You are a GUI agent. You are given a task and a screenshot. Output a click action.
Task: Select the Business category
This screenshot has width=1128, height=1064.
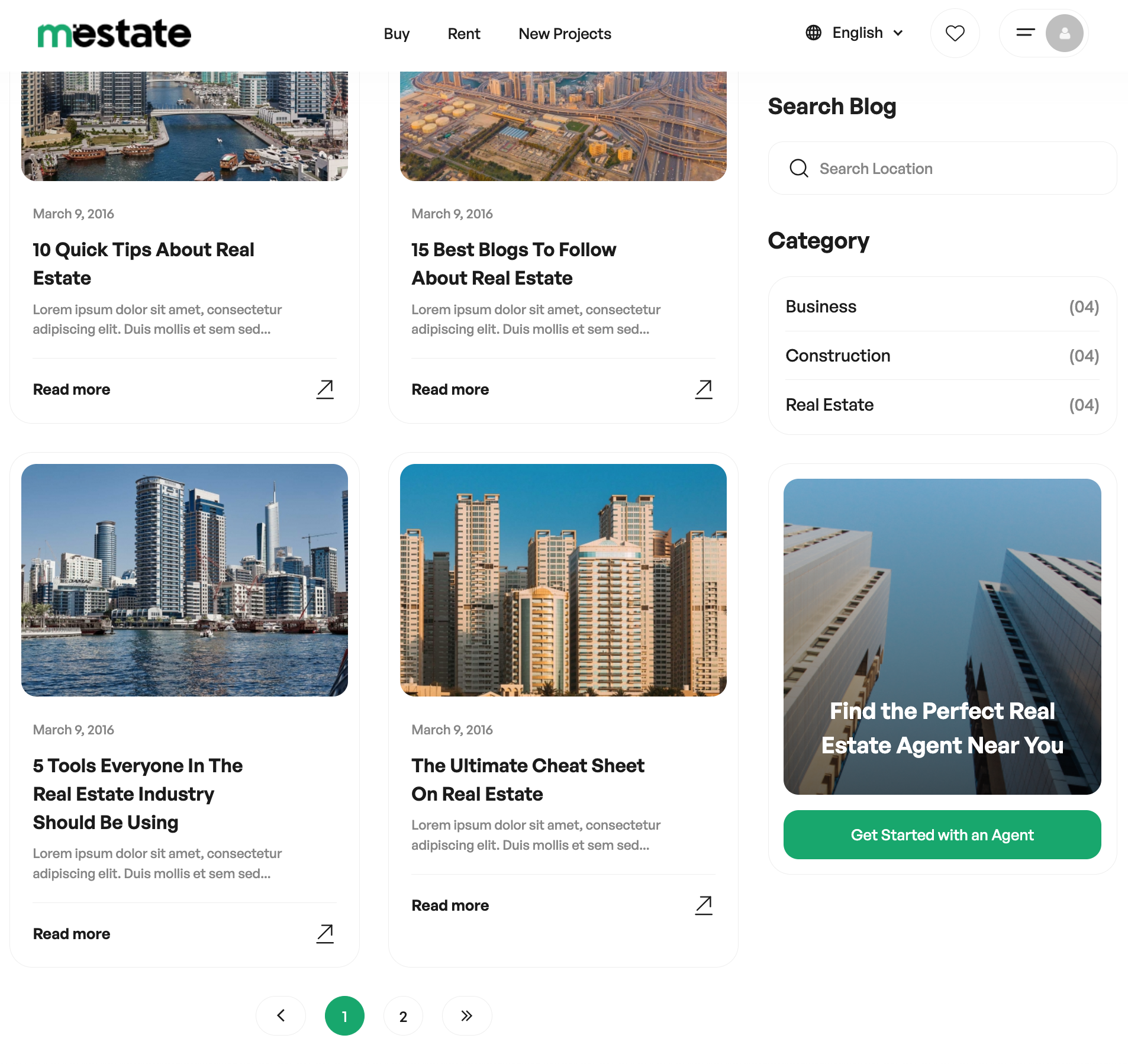click(x=821, y=307)
